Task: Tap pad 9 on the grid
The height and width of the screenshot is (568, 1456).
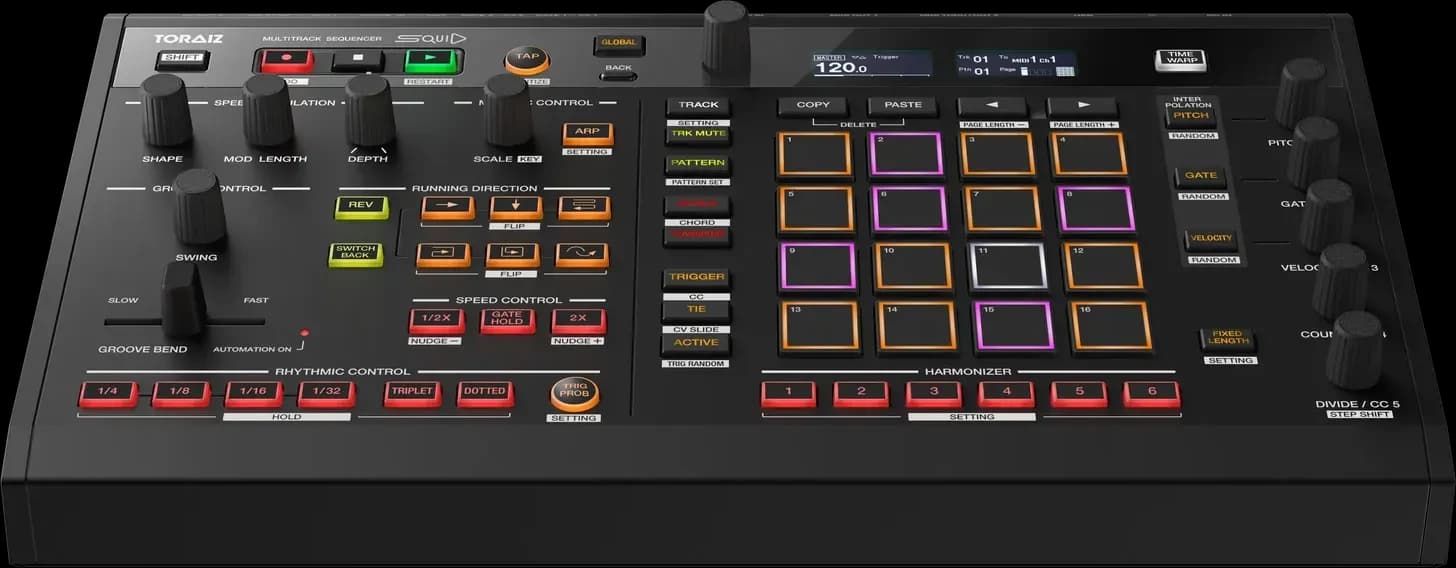Action: coord(818,265)
